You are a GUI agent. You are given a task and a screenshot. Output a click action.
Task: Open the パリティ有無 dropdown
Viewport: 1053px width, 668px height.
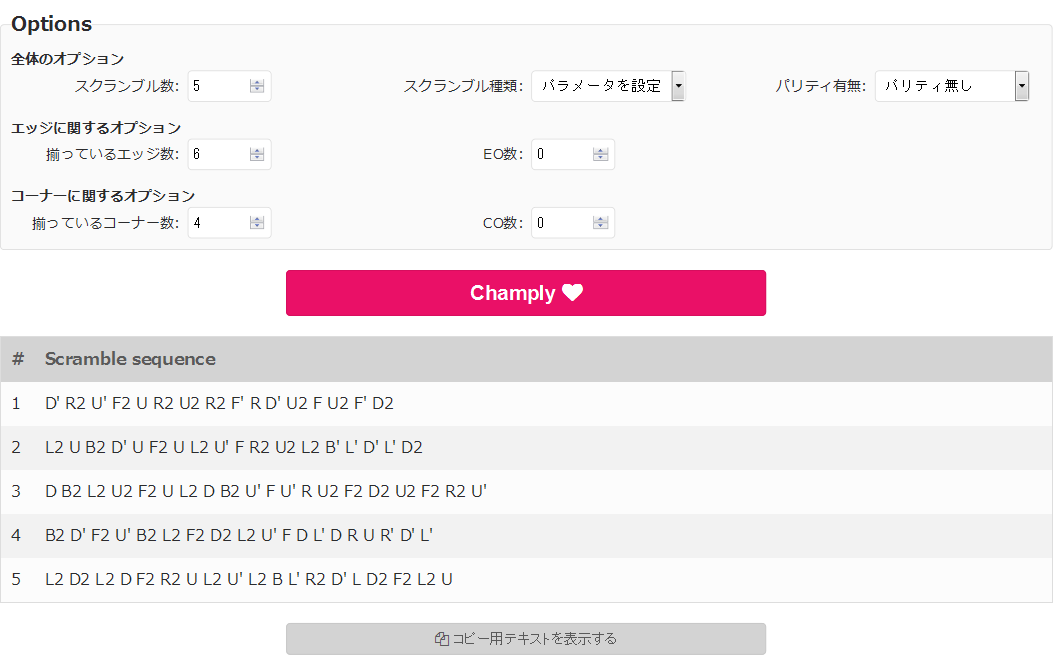pyautogui.click(x=952, y=86)
